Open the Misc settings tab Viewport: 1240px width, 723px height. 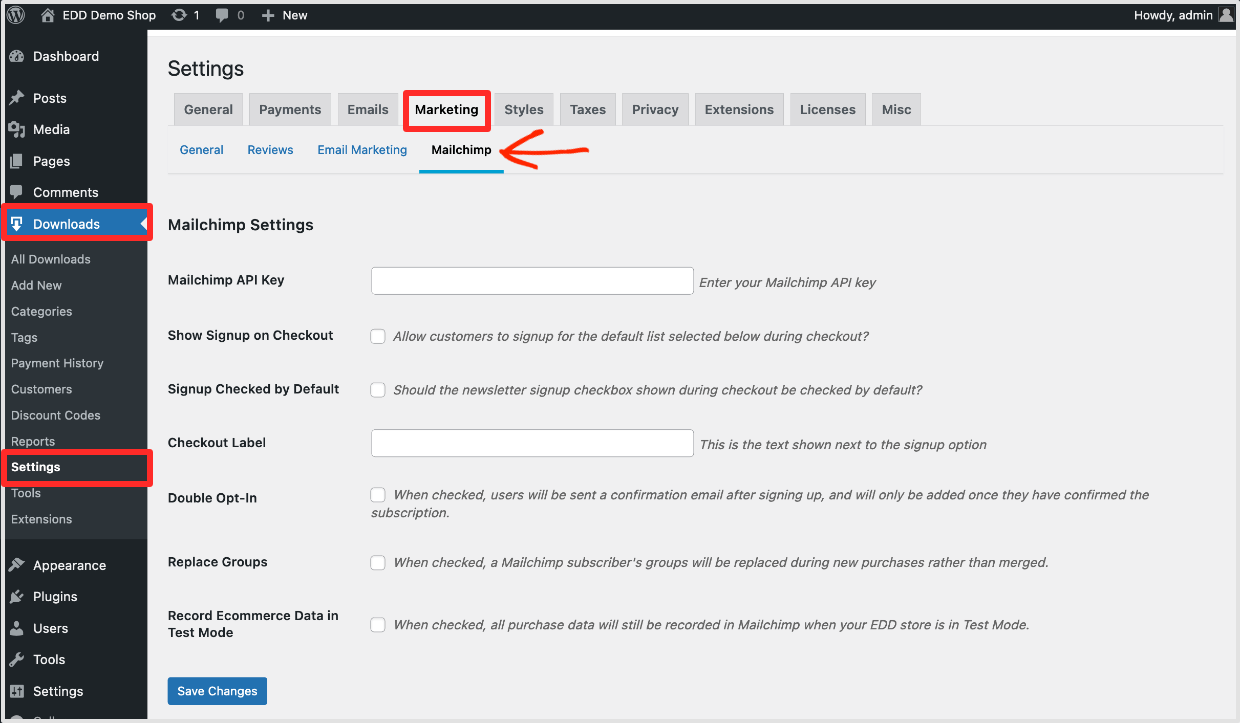tap(896, 110)
